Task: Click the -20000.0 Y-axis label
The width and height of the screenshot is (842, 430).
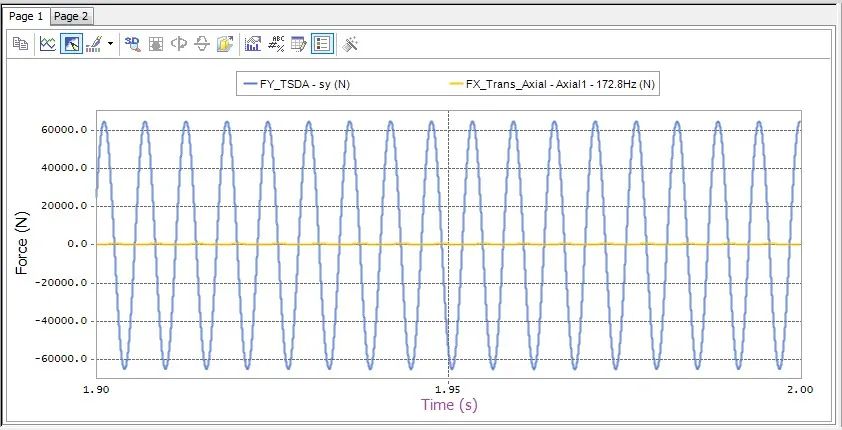Action: (x=60, y=283)
